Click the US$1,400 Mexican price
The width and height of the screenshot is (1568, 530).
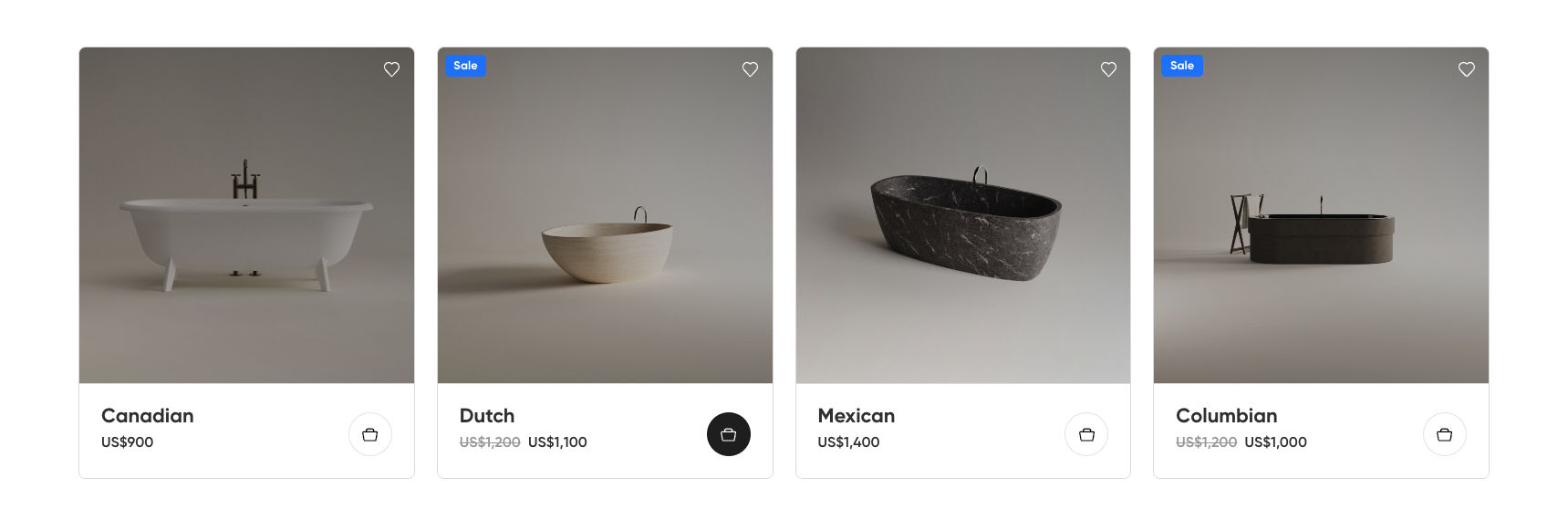(x=848, y=442)
